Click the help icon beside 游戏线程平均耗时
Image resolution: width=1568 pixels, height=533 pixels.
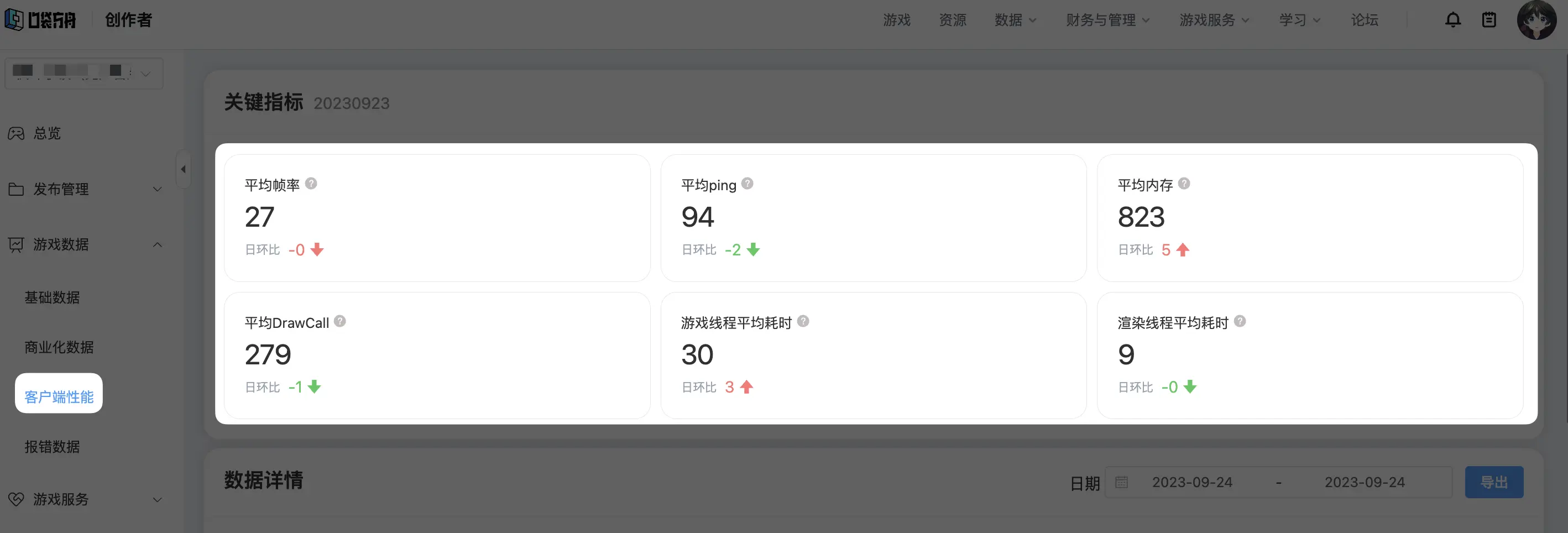(803, 321)
